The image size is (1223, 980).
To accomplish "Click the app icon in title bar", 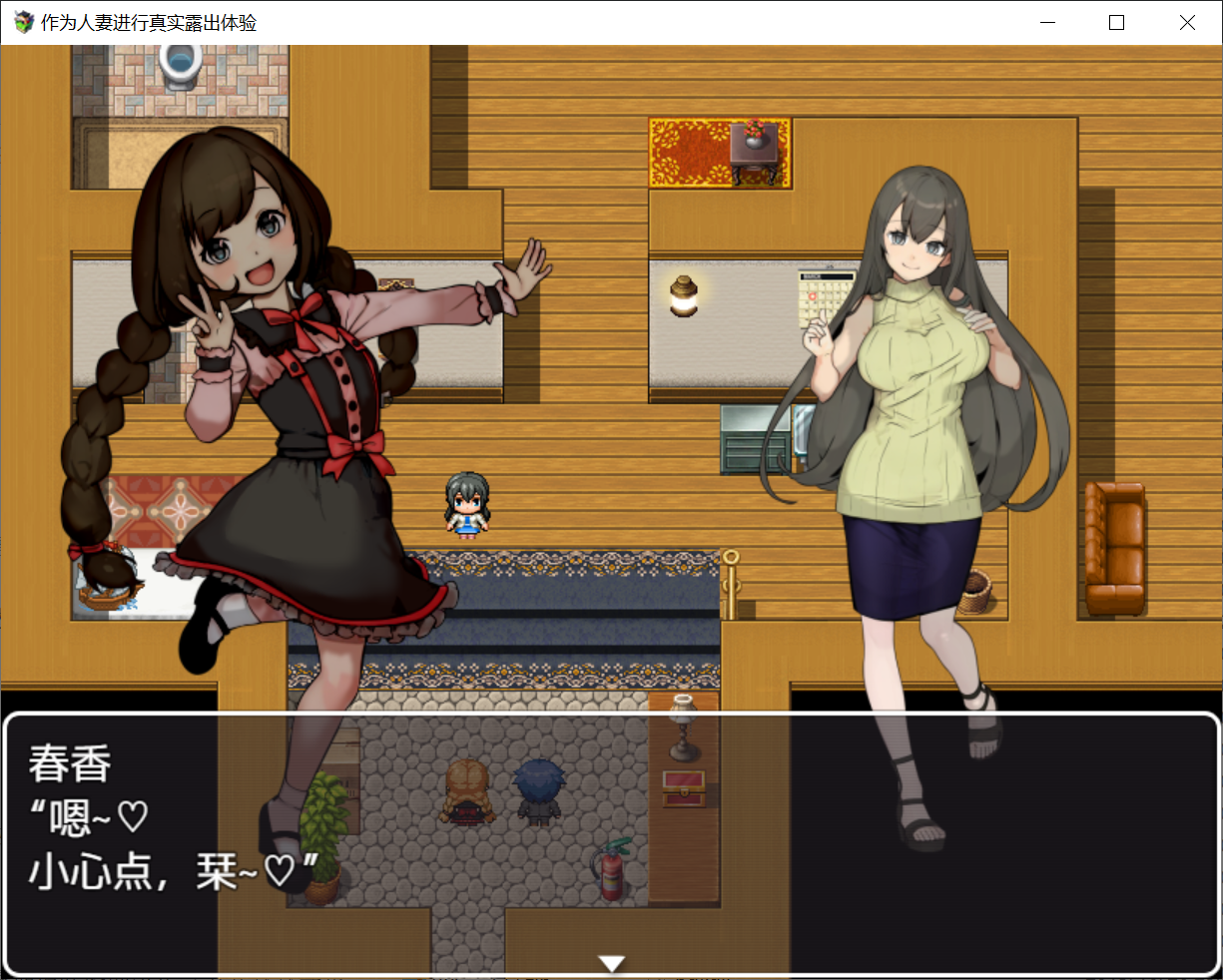I will pos(24,22).
